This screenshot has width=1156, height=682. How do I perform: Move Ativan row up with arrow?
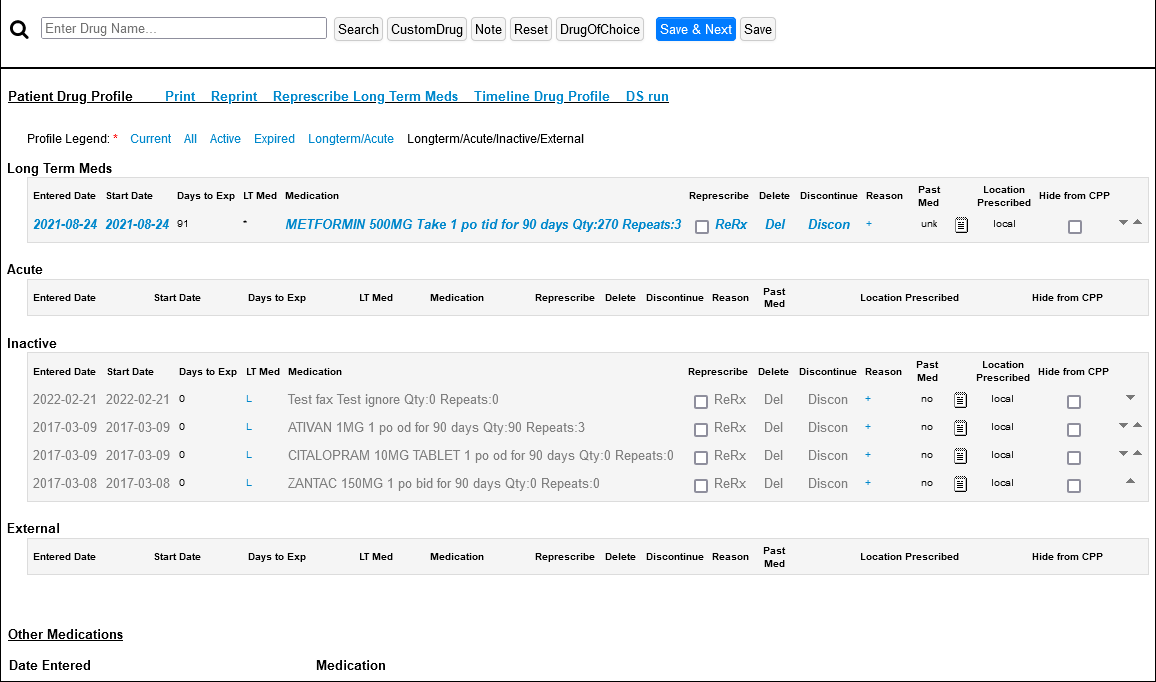coord(1137,425)
